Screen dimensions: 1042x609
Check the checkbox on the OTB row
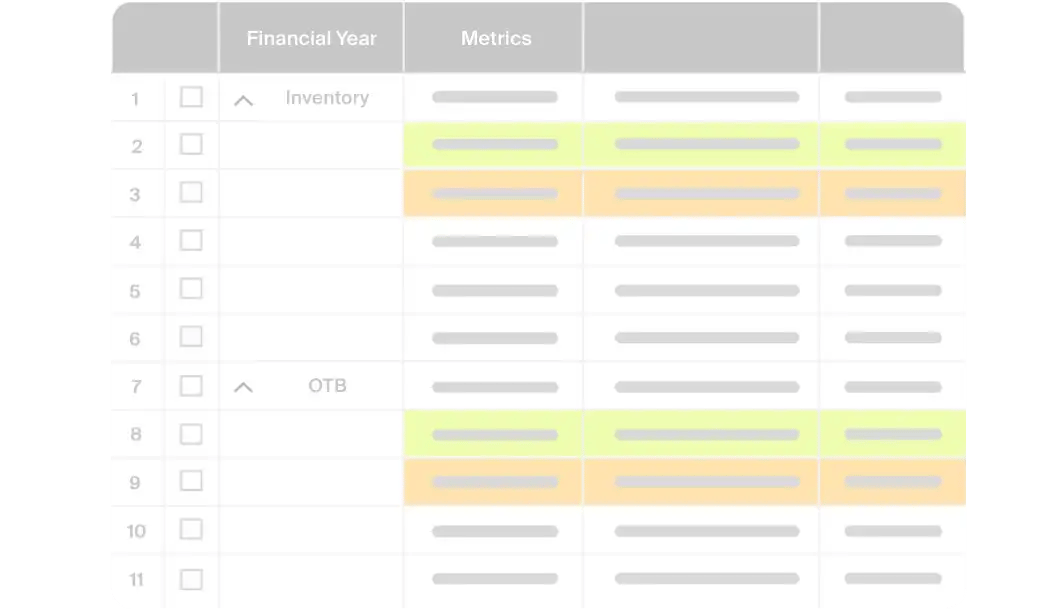[191, 385]
